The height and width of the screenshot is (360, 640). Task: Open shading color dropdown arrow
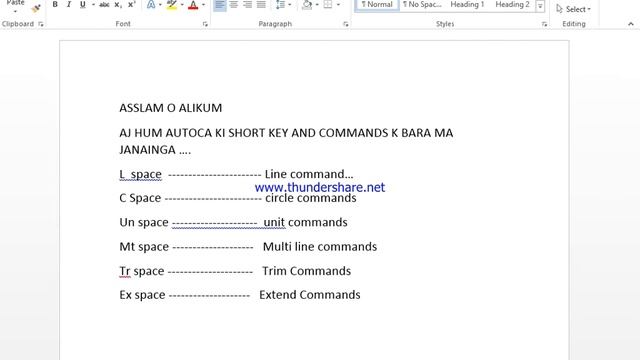pyautogui.click(x=317, y=4)
